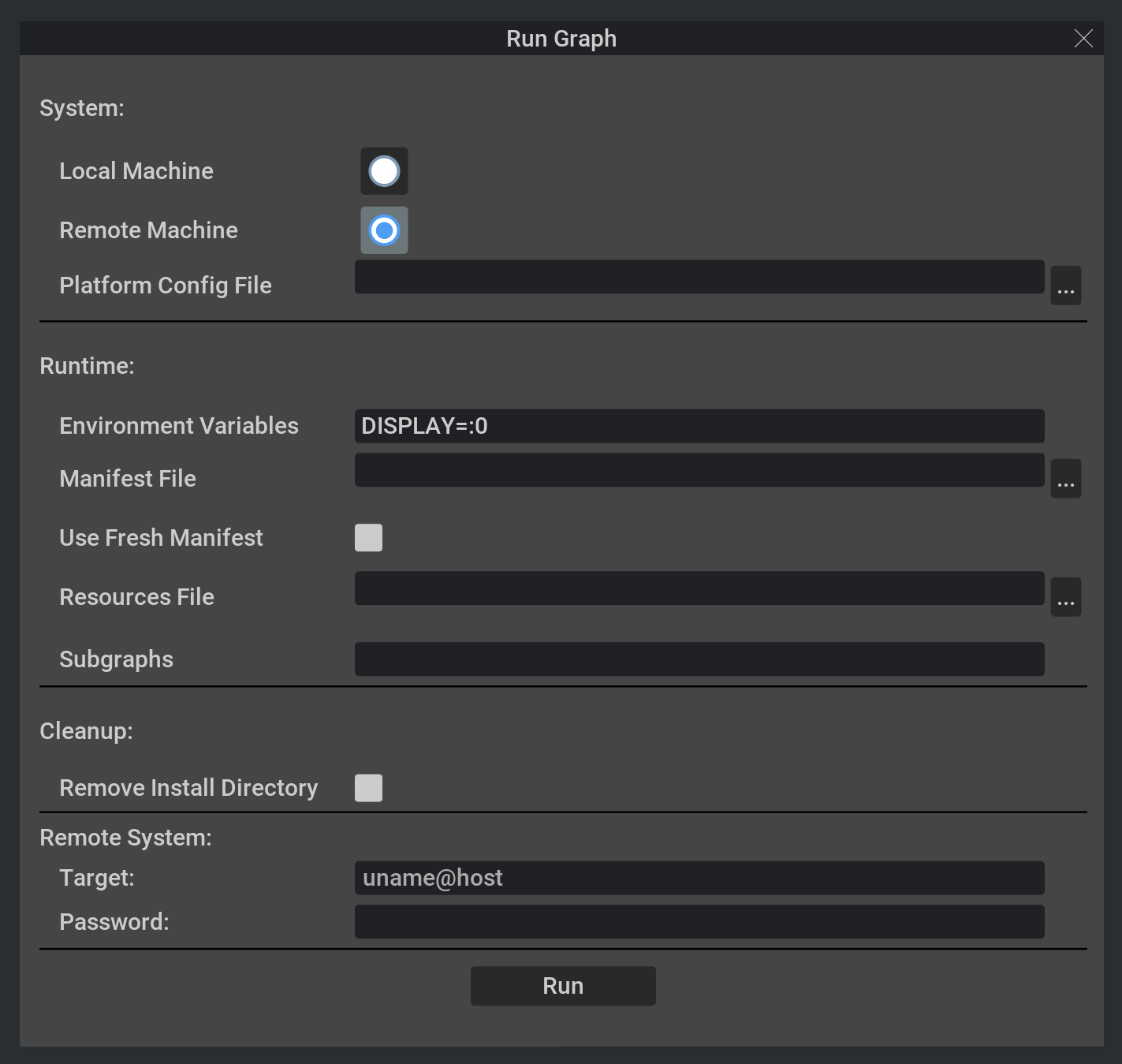Screen dimensions: 1122x1064
Task: Focus the Manifest File path field
Action: point(699,470)
